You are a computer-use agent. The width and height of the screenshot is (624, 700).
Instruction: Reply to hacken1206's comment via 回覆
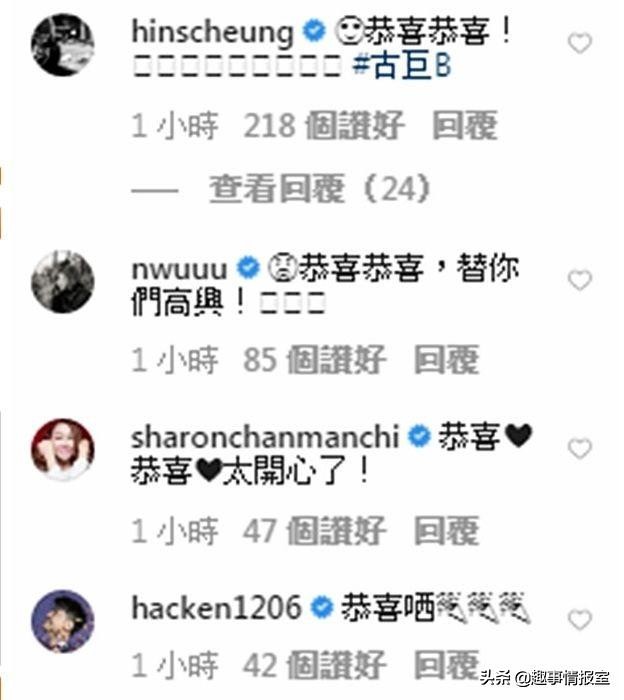tap(446, 665)
